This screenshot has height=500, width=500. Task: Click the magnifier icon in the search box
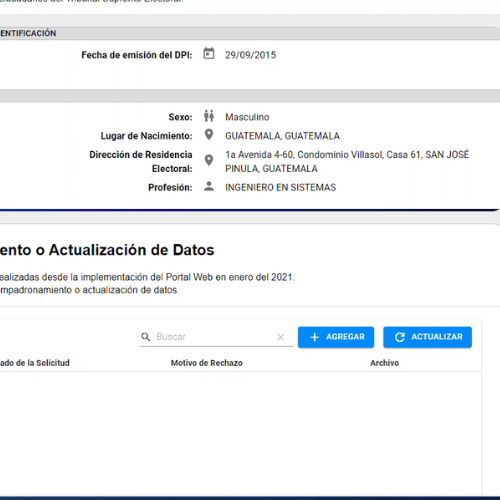pos(146,337)
